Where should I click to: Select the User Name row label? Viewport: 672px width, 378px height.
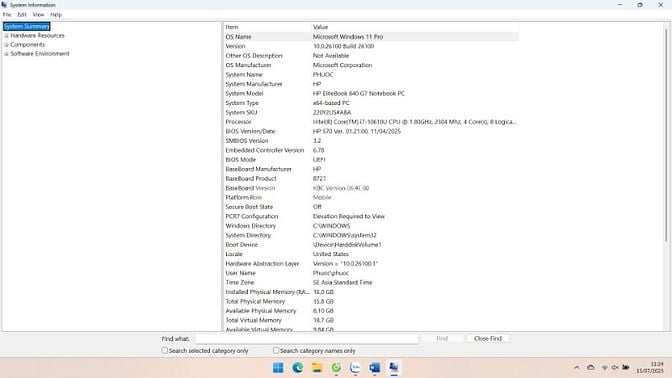(x=240, y=273)
